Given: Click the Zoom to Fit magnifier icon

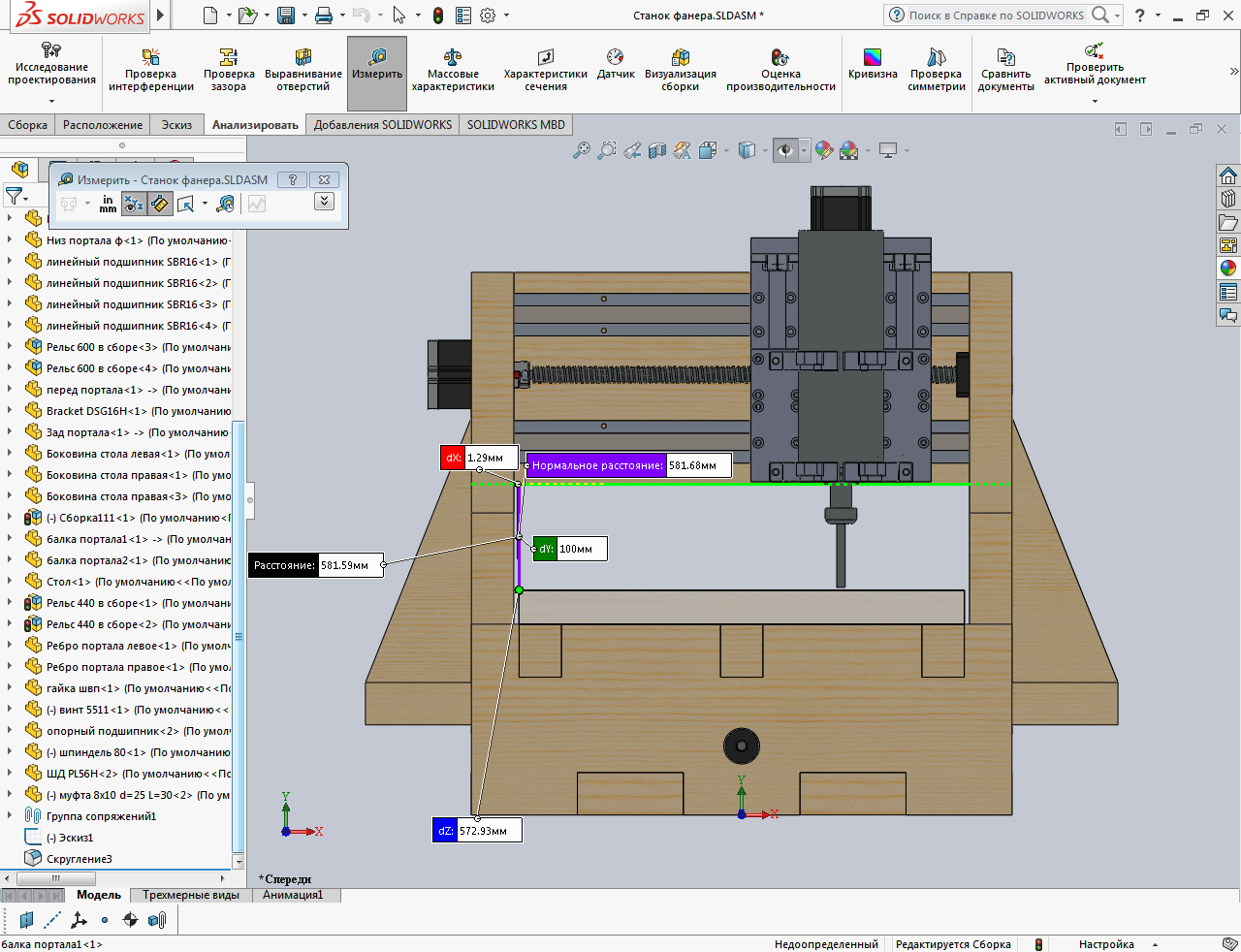Looking at the screenshot, I should [x=581, y=150].
